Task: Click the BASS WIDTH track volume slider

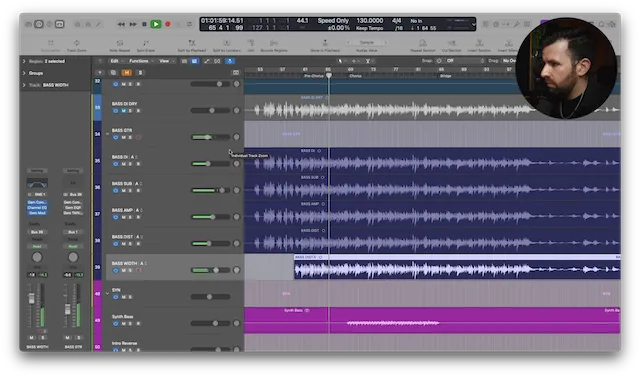Action: [211, 270]
